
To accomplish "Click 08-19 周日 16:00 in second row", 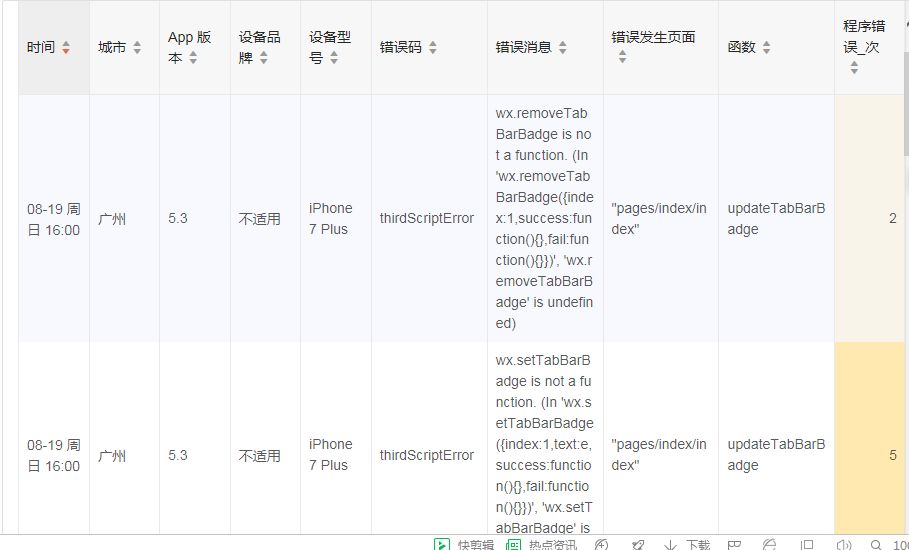I will [54, 456].
